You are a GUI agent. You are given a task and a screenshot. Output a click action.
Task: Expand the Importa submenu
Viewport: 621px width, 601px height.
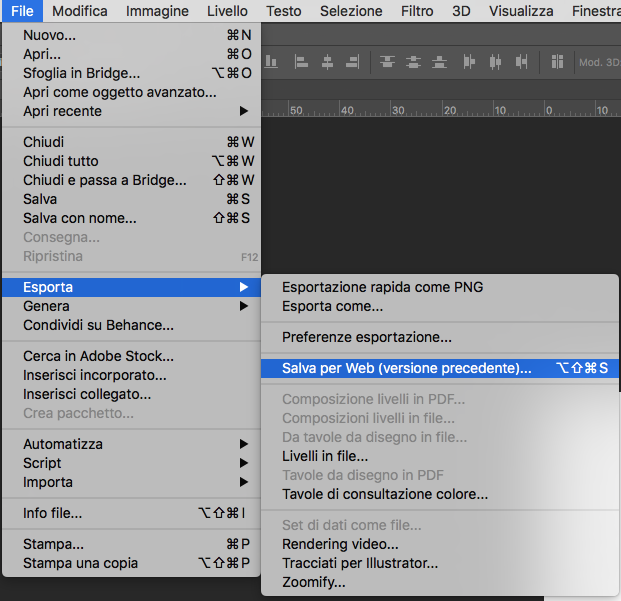[x=131, y=482]
